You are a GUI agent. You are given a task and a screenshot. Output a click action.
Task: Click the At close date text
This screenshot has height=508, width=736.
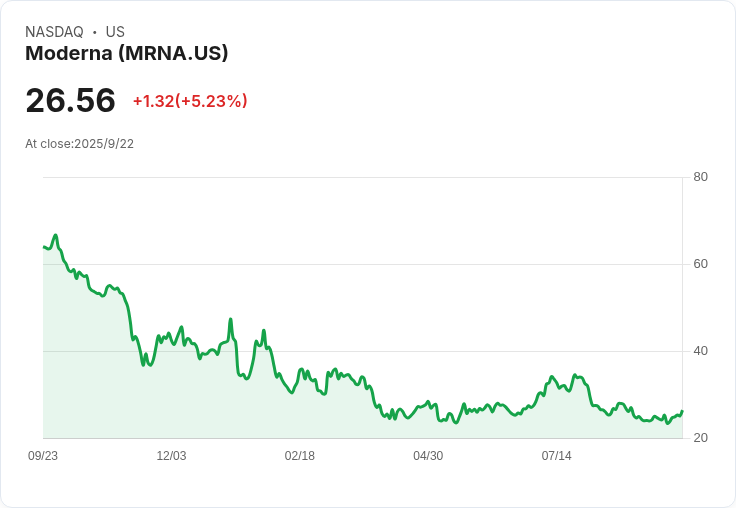[x=79, y=143]
